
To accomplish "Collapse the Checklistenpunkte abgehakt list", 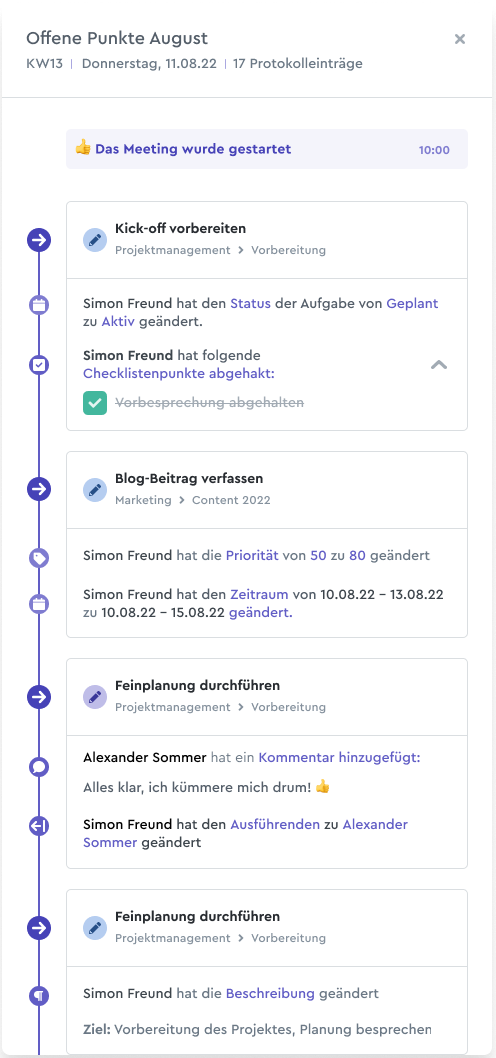I will pyautogui.click(x=439, y=364).
